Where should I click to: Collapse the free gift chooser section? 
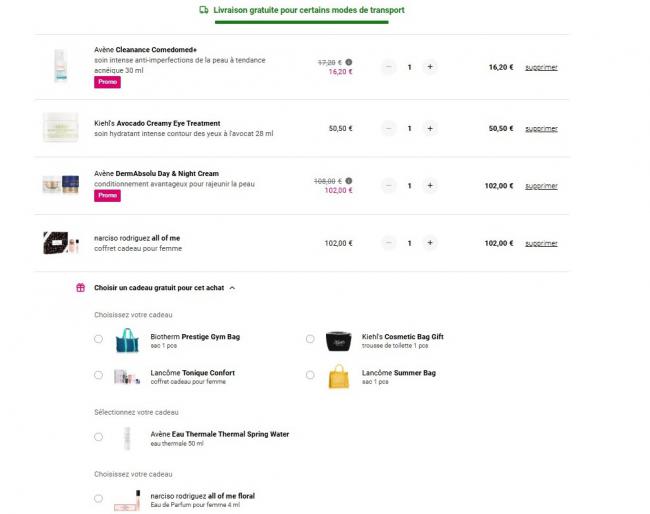[x=232, y=287]
